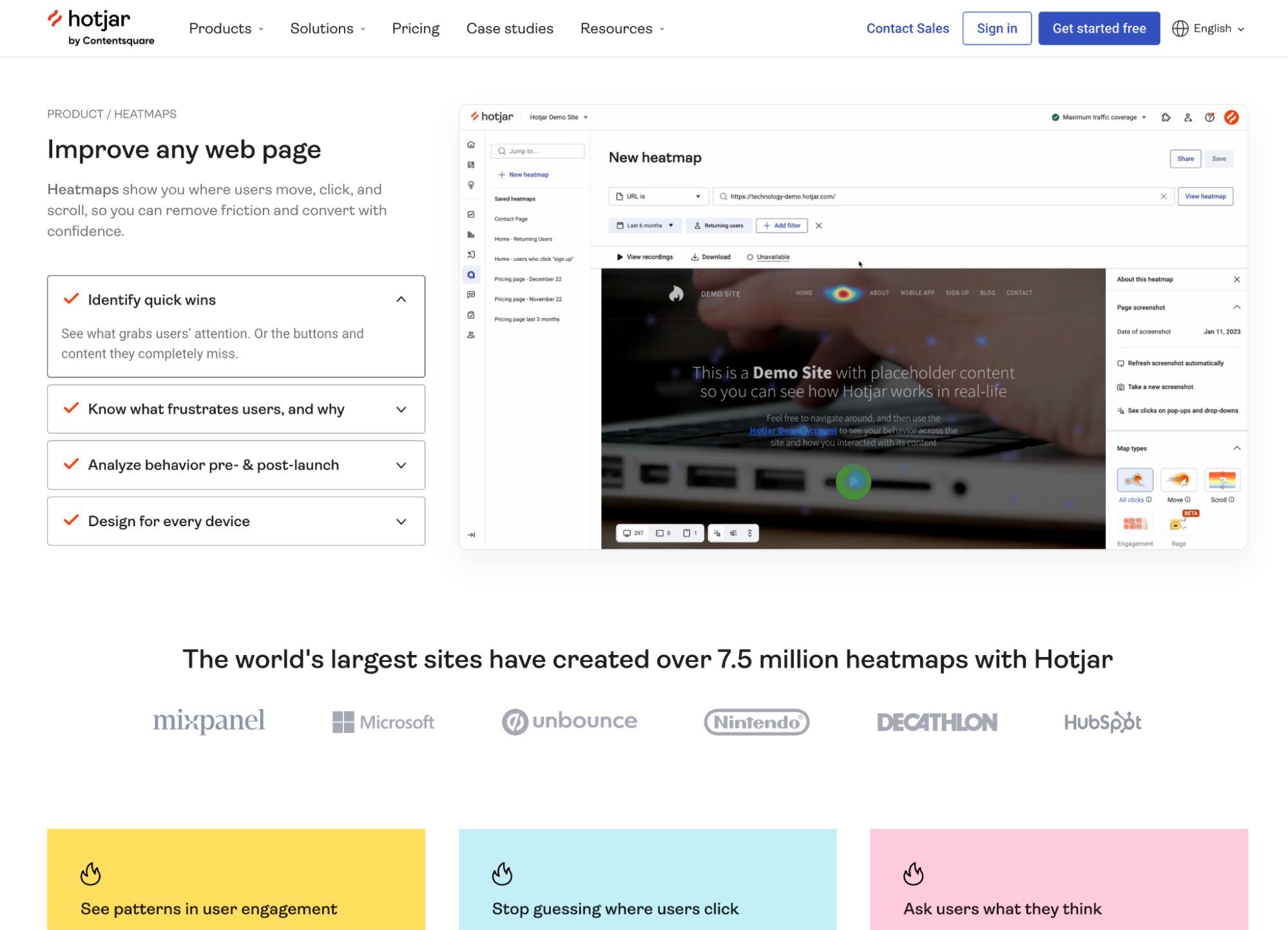Click the Hotjar logo in the header
1288x930 pixels.
pos(101,28)
